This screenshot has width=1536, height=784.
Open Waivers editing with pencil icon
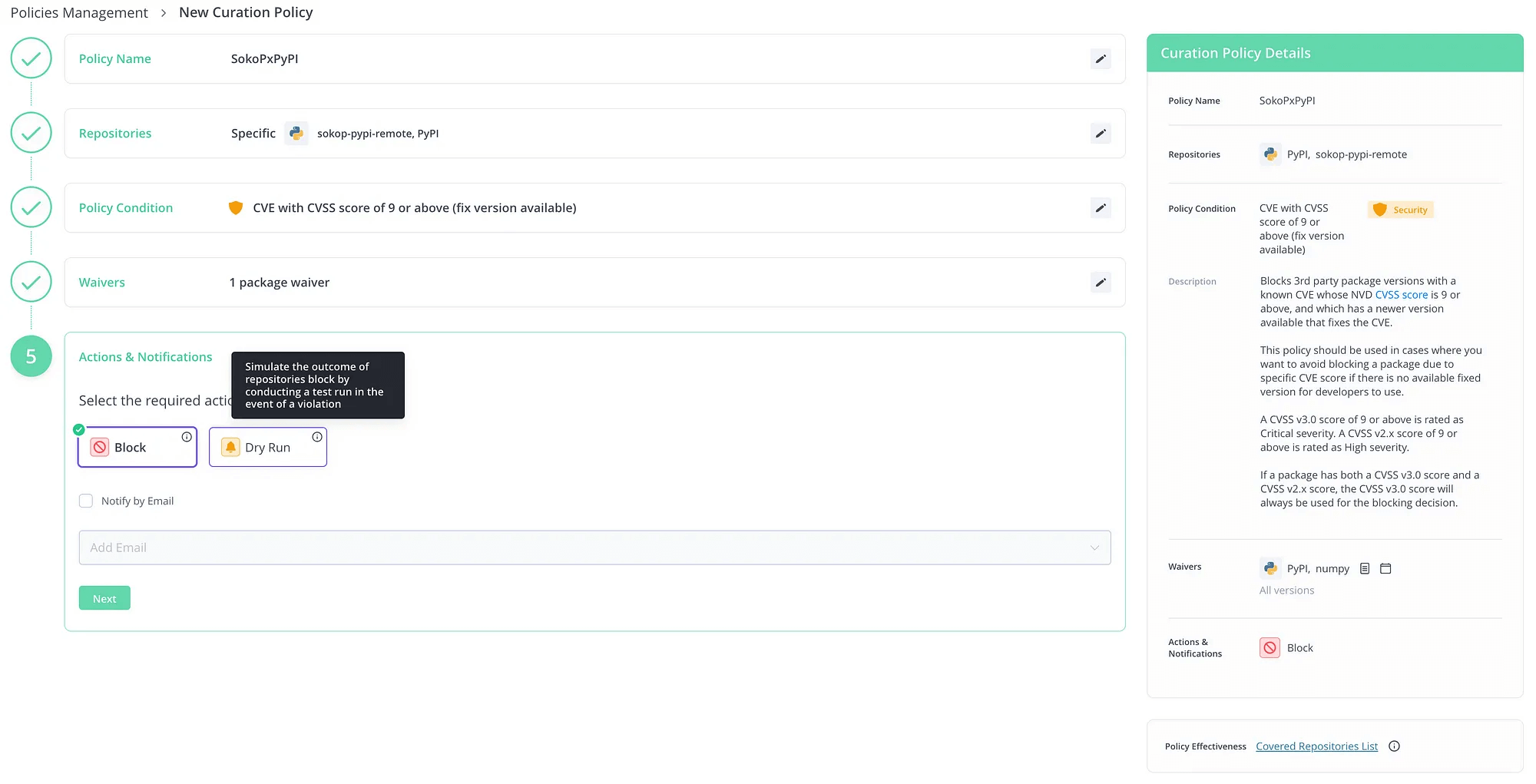click(x=1100, y=283)
